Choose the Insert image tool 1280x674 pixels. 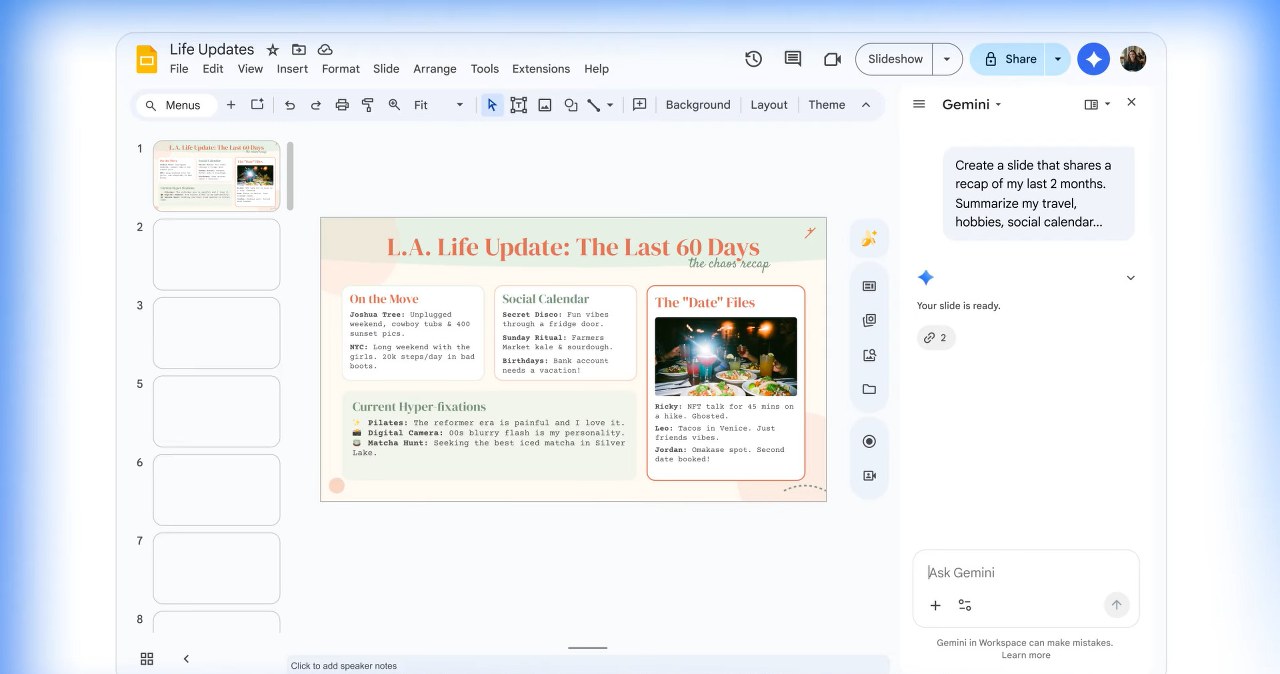click(x=544, y=104)
